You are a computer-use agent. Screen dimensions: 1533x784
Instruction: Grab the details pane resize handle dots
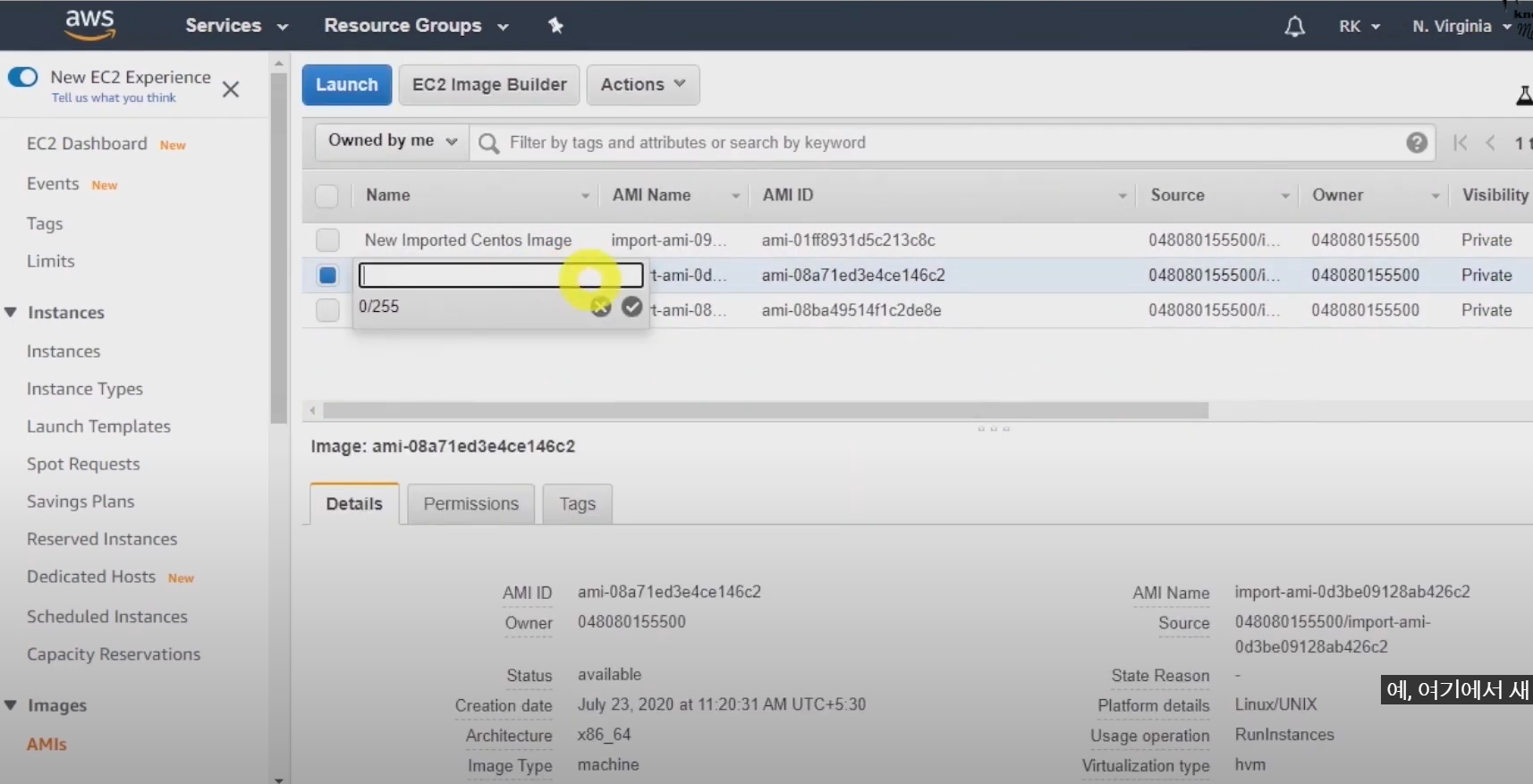[x=994, y=429]
